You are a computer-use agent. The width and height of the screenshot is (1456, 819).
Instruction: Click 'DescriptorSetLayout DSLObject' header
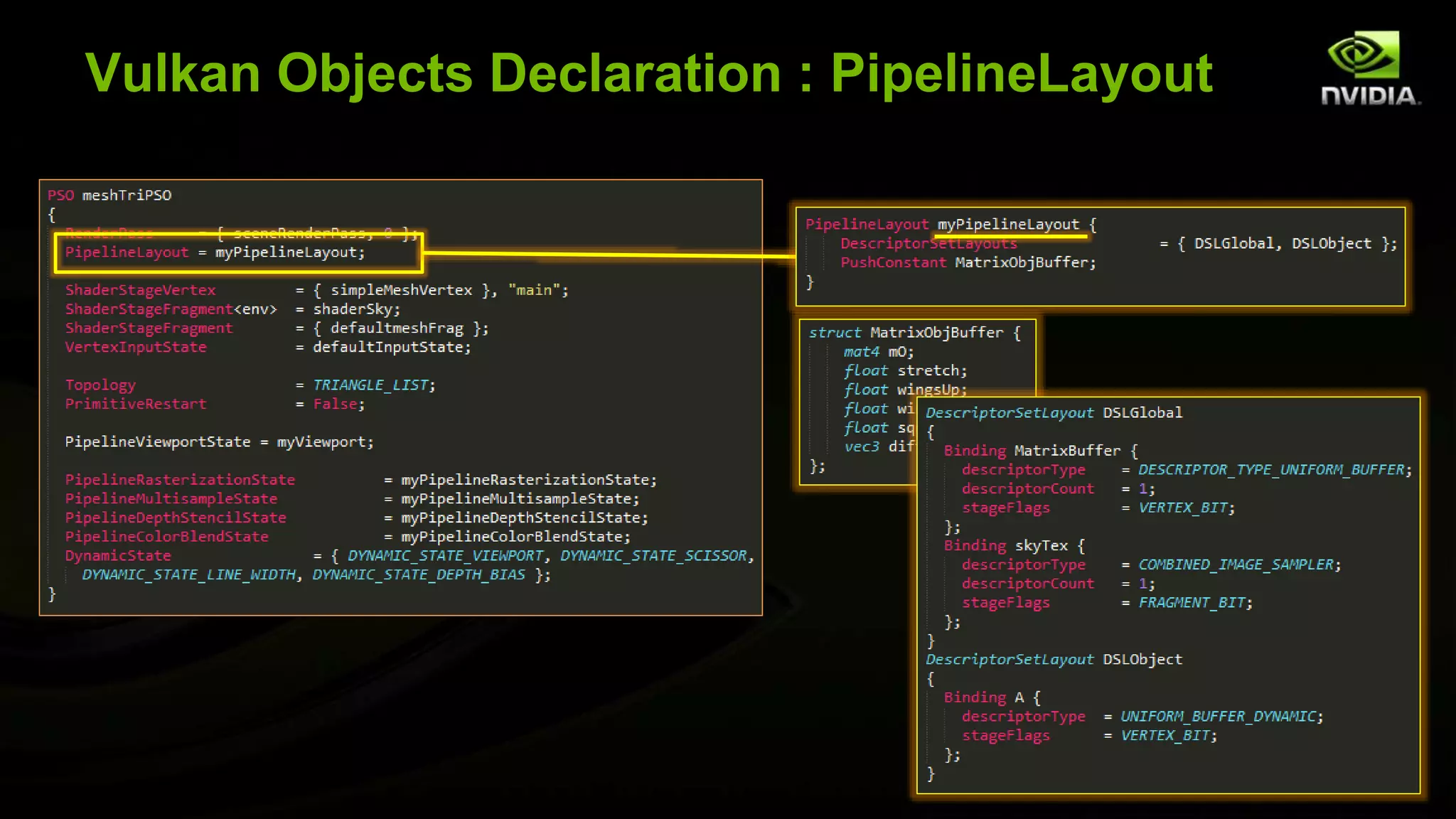(x=1054, y=659)
